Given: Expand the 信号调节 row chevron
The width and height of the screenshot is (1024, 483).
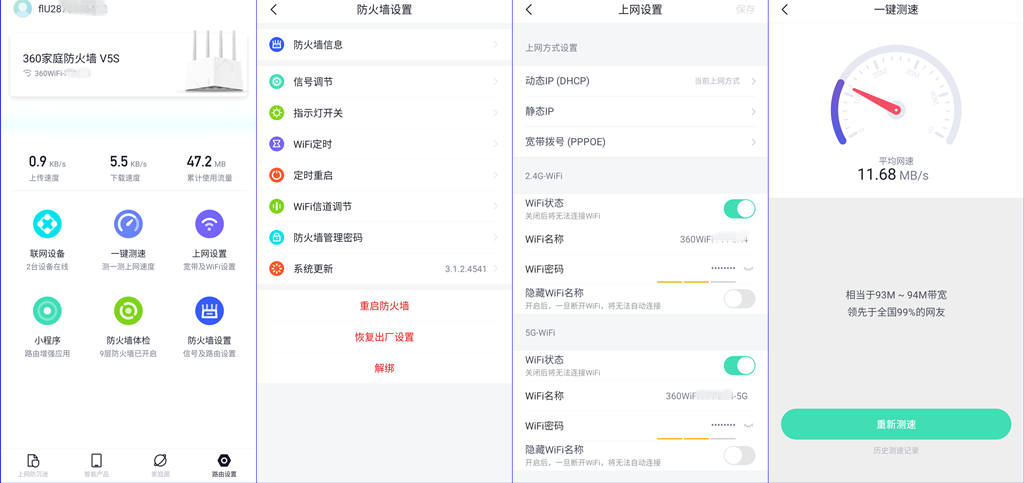Looking at the screenshot, I should pos(496,82).
